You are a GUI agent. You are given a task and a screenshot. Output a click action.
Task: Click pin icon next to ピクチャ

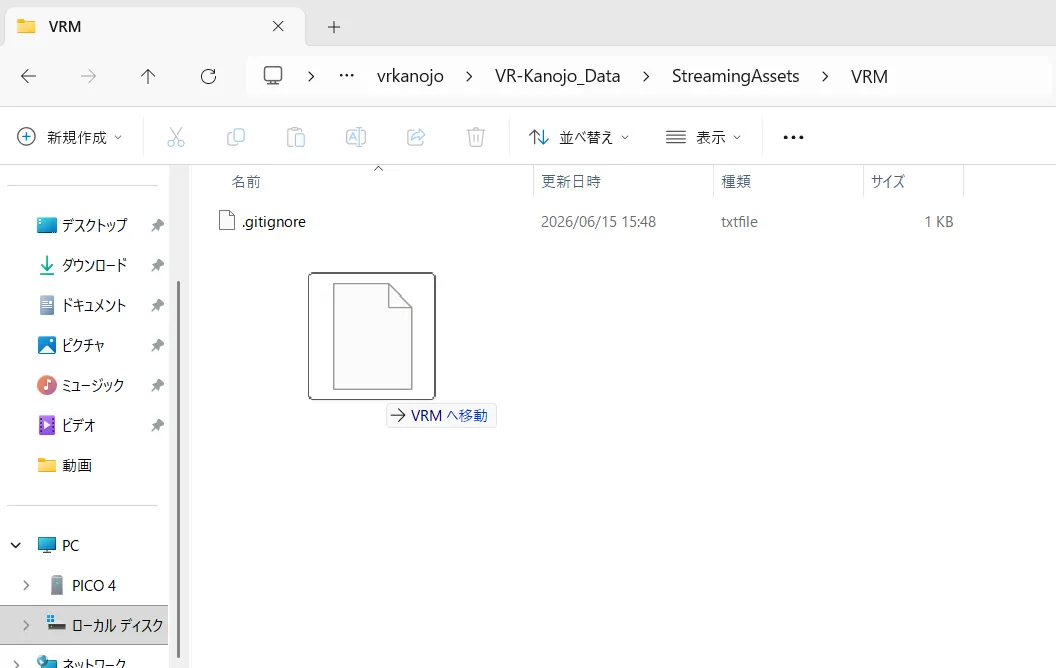[157, 345]
